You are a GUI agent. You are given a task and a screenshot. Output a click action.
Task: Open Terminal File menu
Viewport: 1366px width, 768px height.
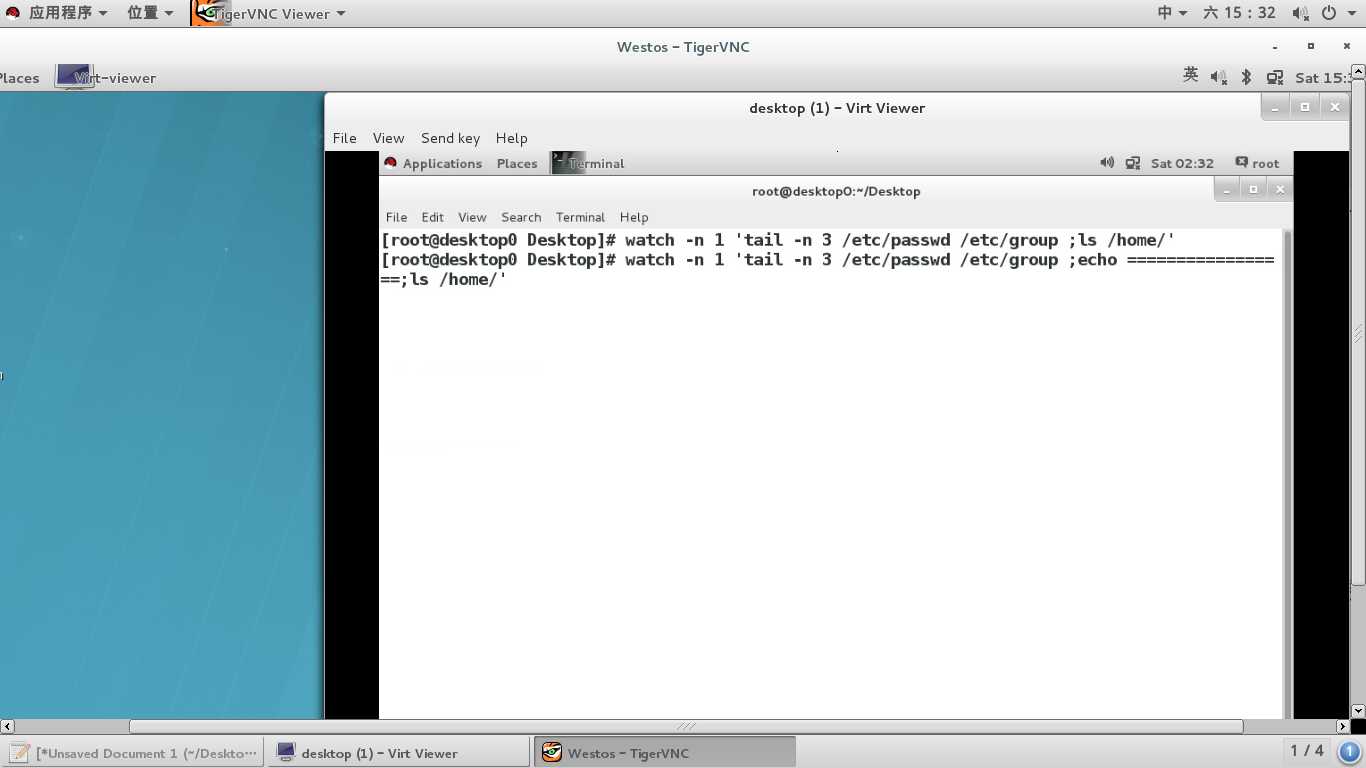tap(396, 217)
